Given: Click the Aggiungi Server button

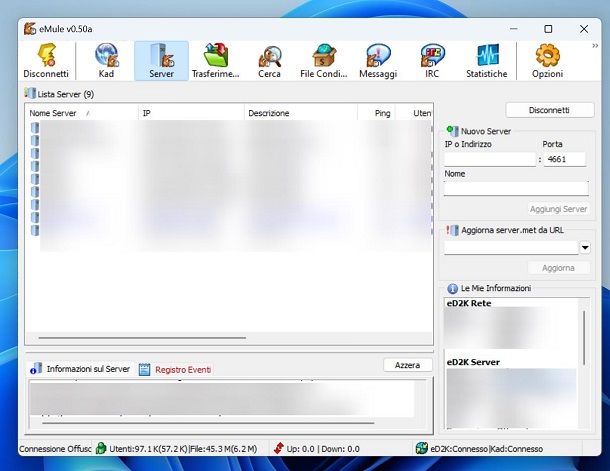Looking at the screenshot, I should tap(558, 209).
